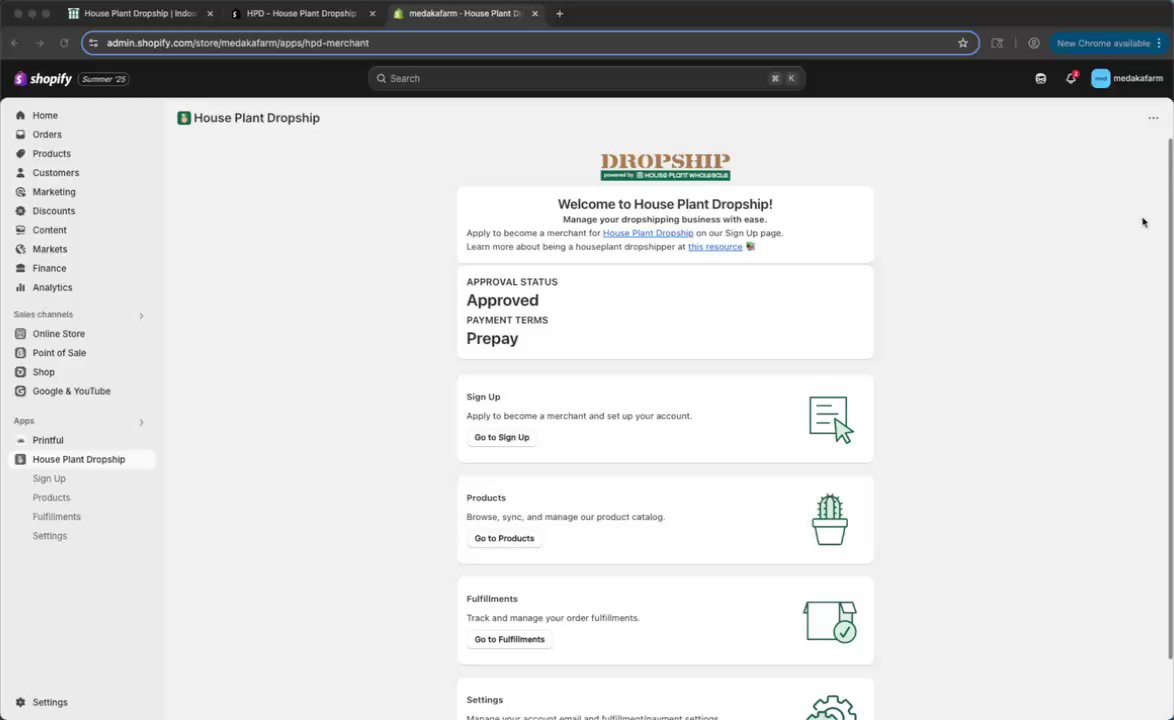Open a new browser tab
This screenshot has height=720, width=1174.
pos(559,13)
